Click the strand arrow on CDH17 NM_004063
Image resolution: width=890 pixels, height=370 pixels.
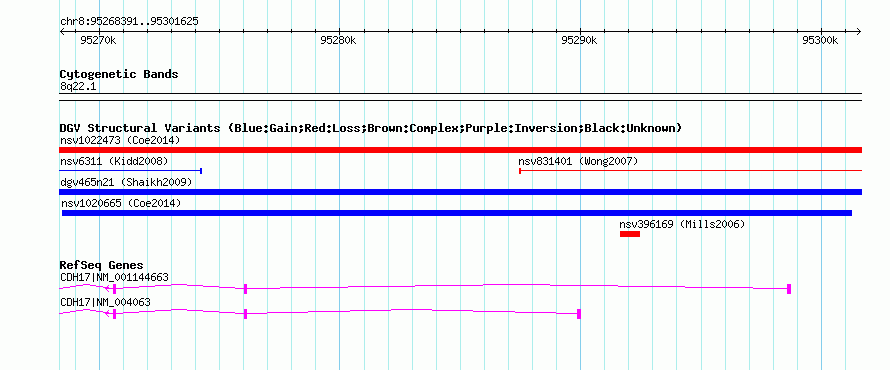(107, 314)
